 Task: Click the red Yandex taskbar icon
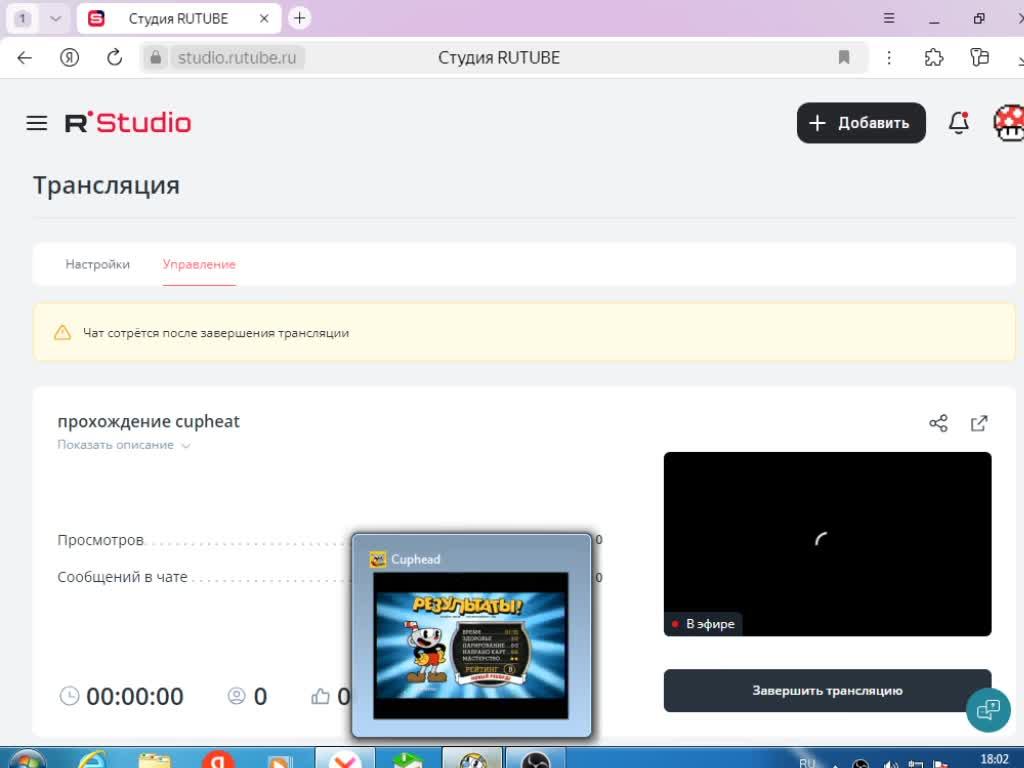pos(217,760)
